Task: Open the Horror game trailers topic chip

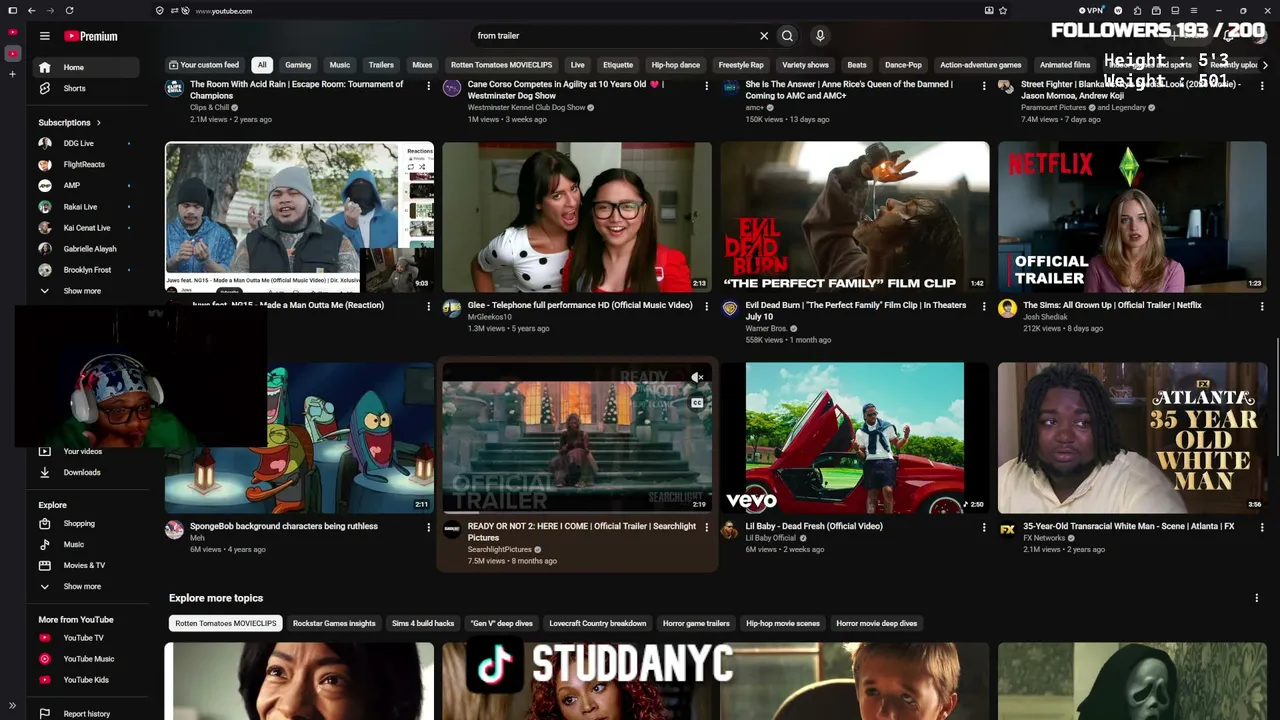Action: coord(696,624)
